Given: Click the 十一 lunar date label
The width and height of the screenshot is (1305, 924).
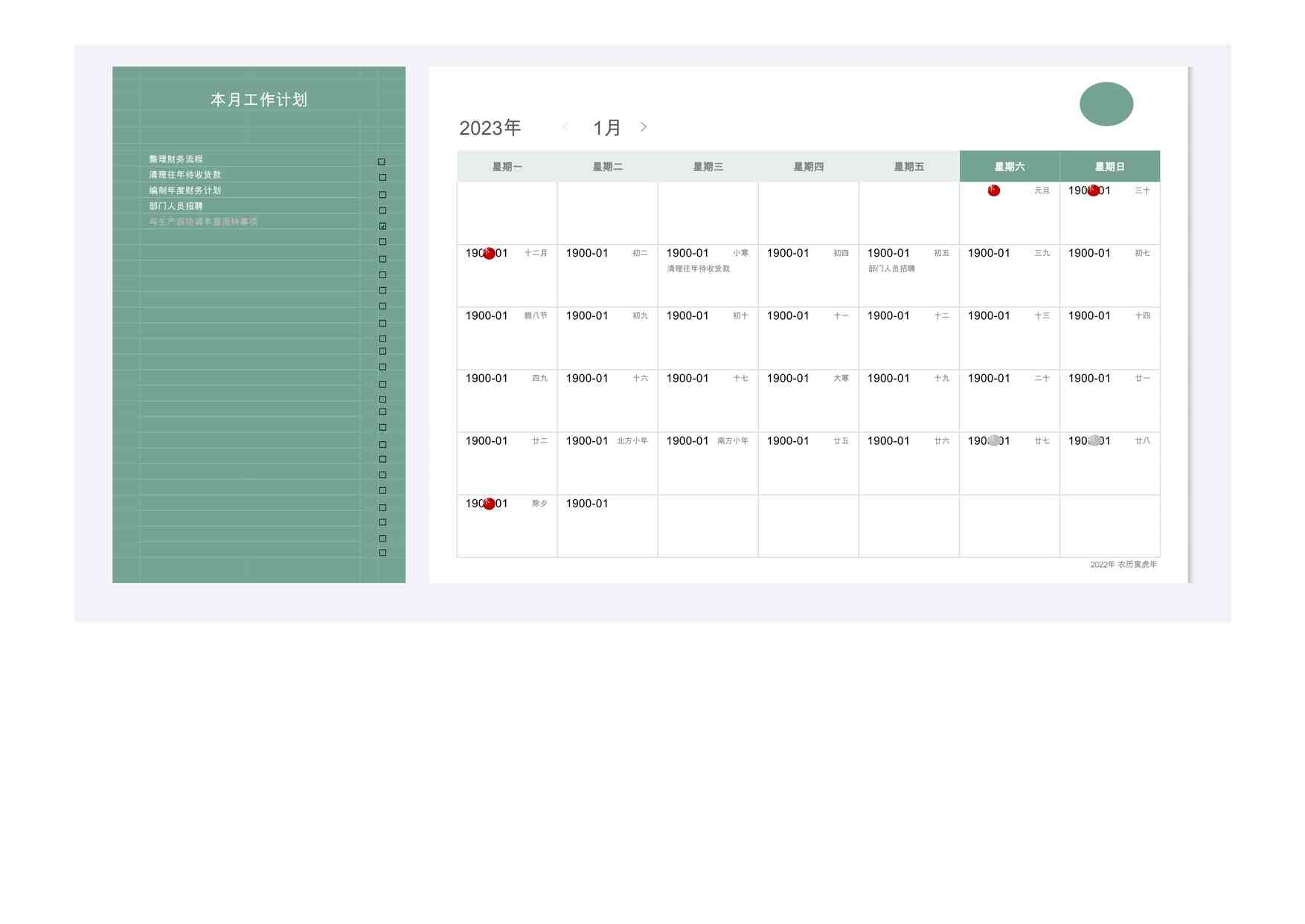Looking at the screenshot, I should coord(841,315).
